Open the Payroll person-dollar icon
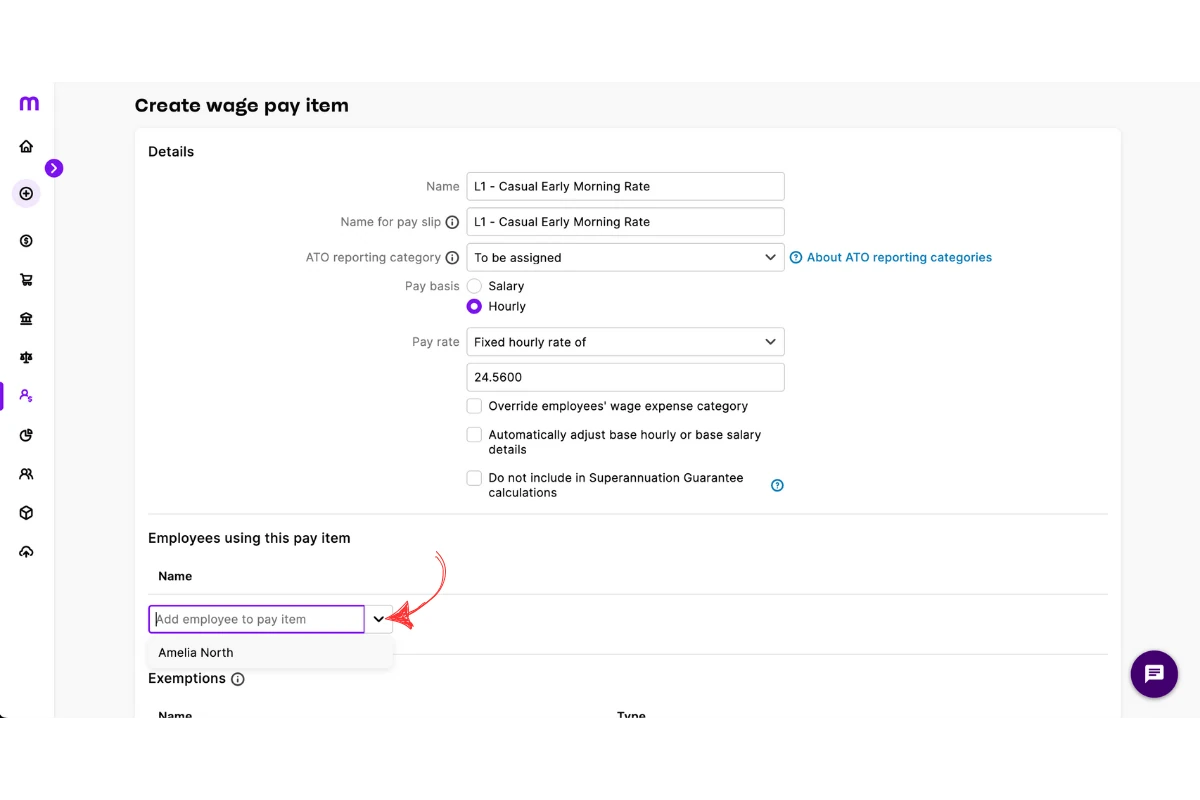 coord(26,396)
